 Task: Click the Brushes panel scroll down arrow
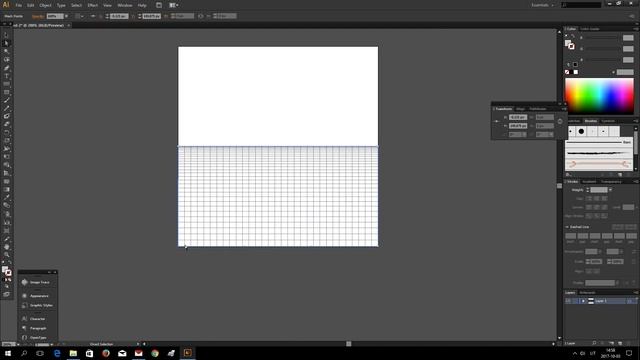(636, 168)
